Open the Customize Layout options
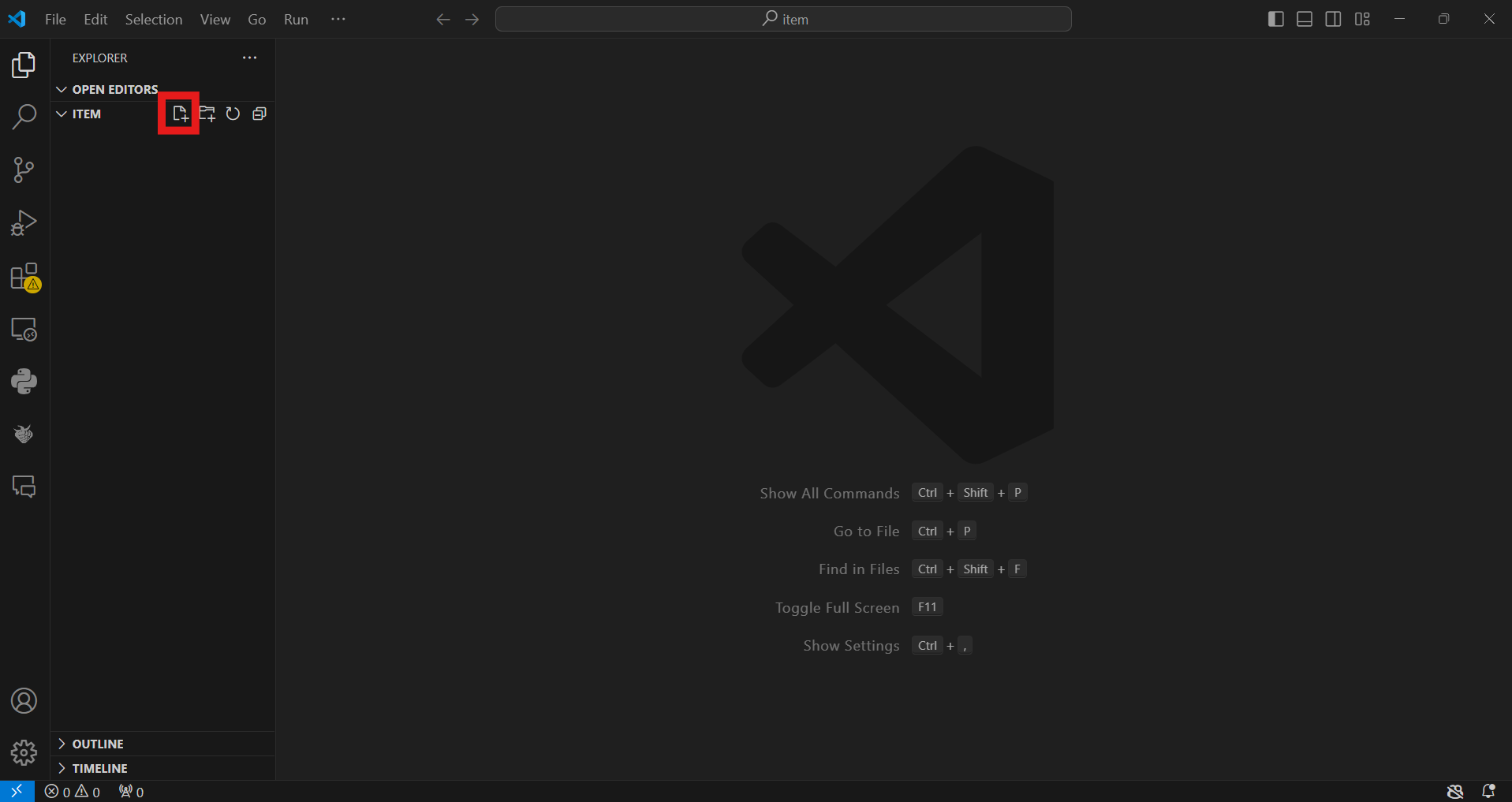 [x=1362, y=19]
